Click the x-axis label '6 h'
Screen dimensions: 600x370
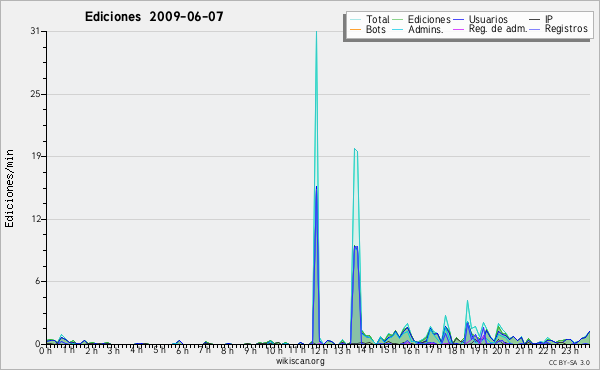182,350
